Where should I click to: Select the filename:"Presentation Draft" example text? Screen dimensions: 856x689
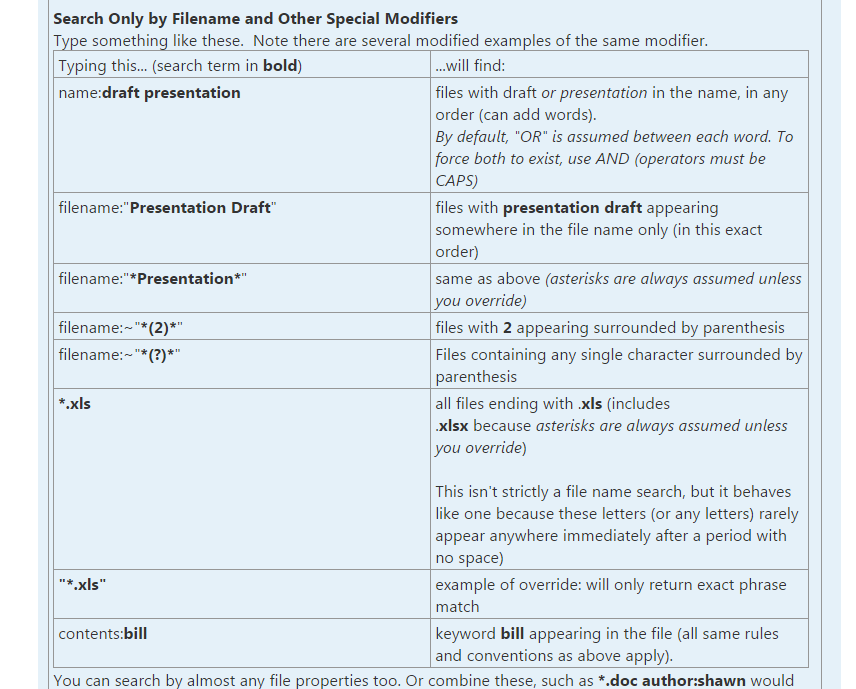click(168, 207)
